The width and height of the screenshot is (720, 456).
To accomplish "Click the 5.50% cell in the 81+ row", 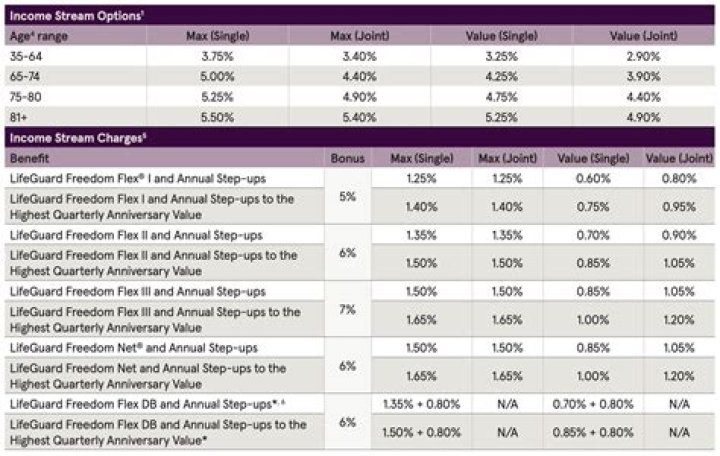I will [x=203, y=117].
